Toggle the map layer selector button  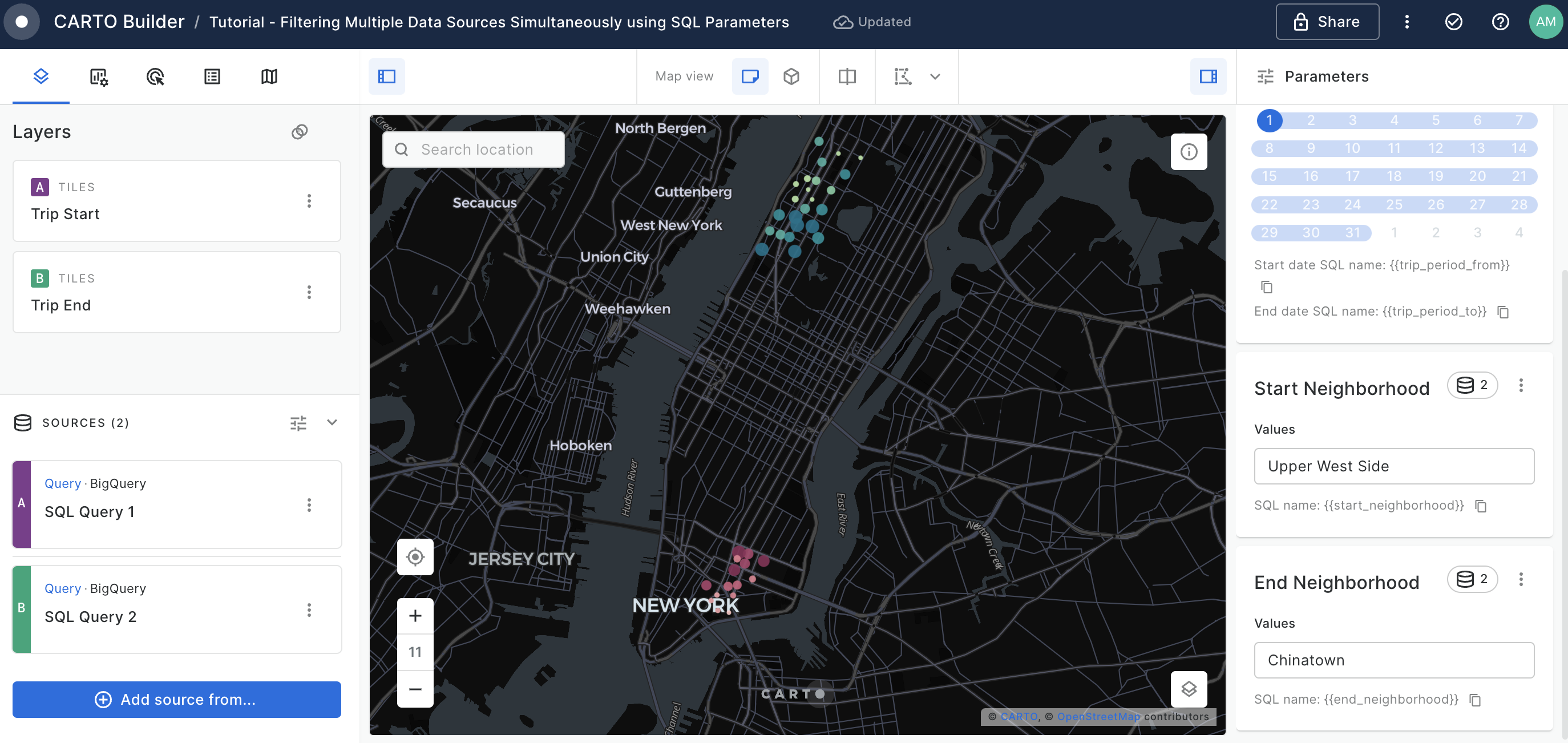(x=1188, y=689)
